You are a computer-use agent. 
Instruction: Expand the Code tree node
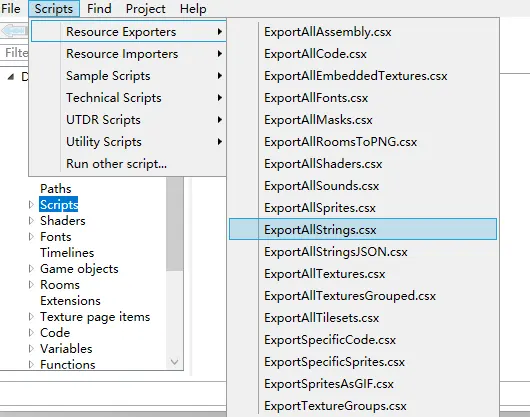coord(31,333)
